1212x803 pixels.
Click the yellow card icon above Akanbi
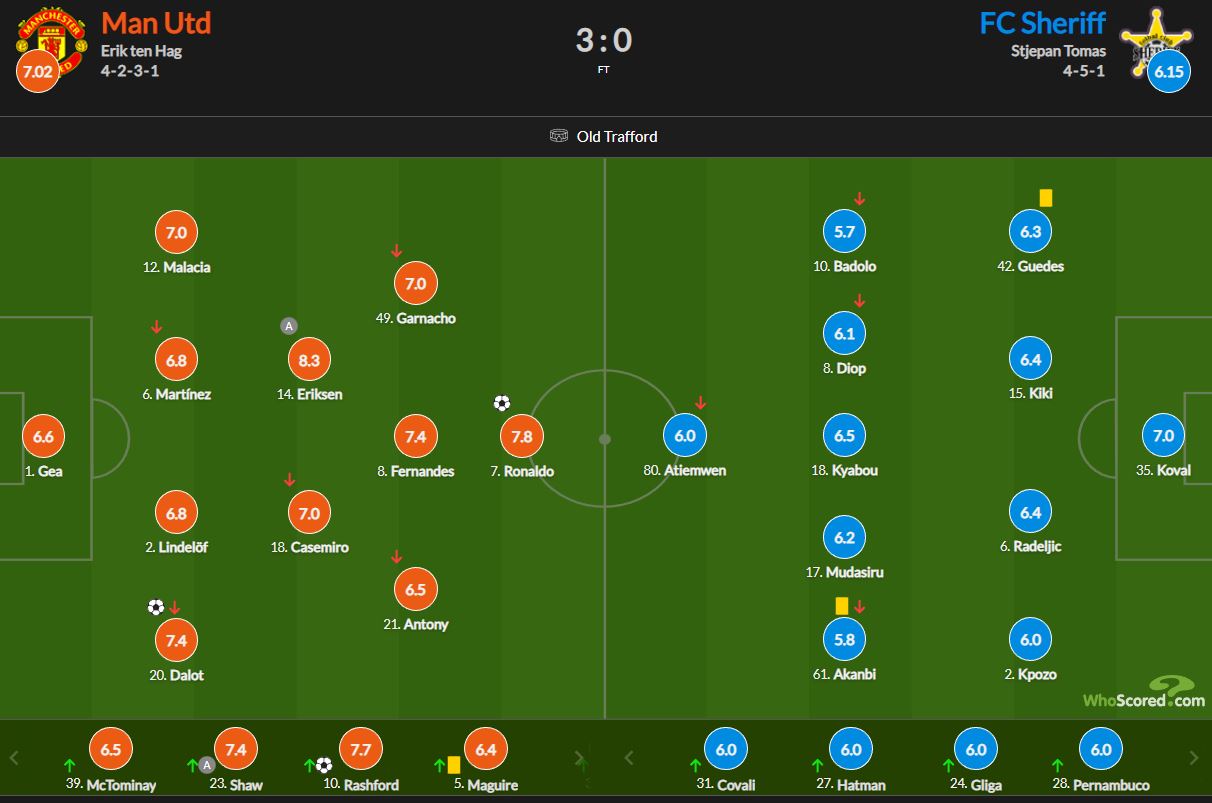tap(841, 605)
